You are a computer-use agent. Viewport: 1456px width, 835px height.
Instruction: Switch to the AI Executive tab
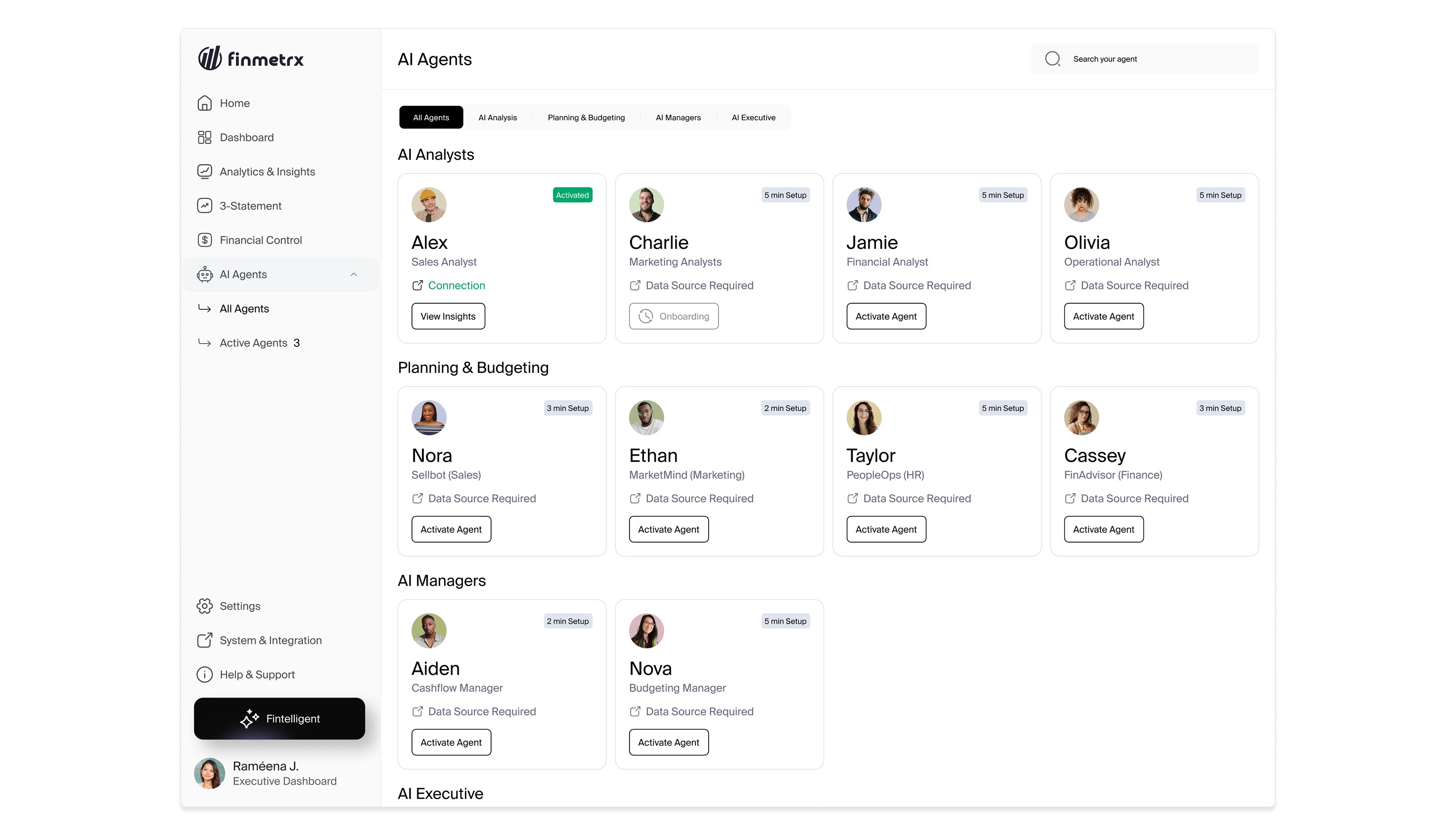pos(753,118)
